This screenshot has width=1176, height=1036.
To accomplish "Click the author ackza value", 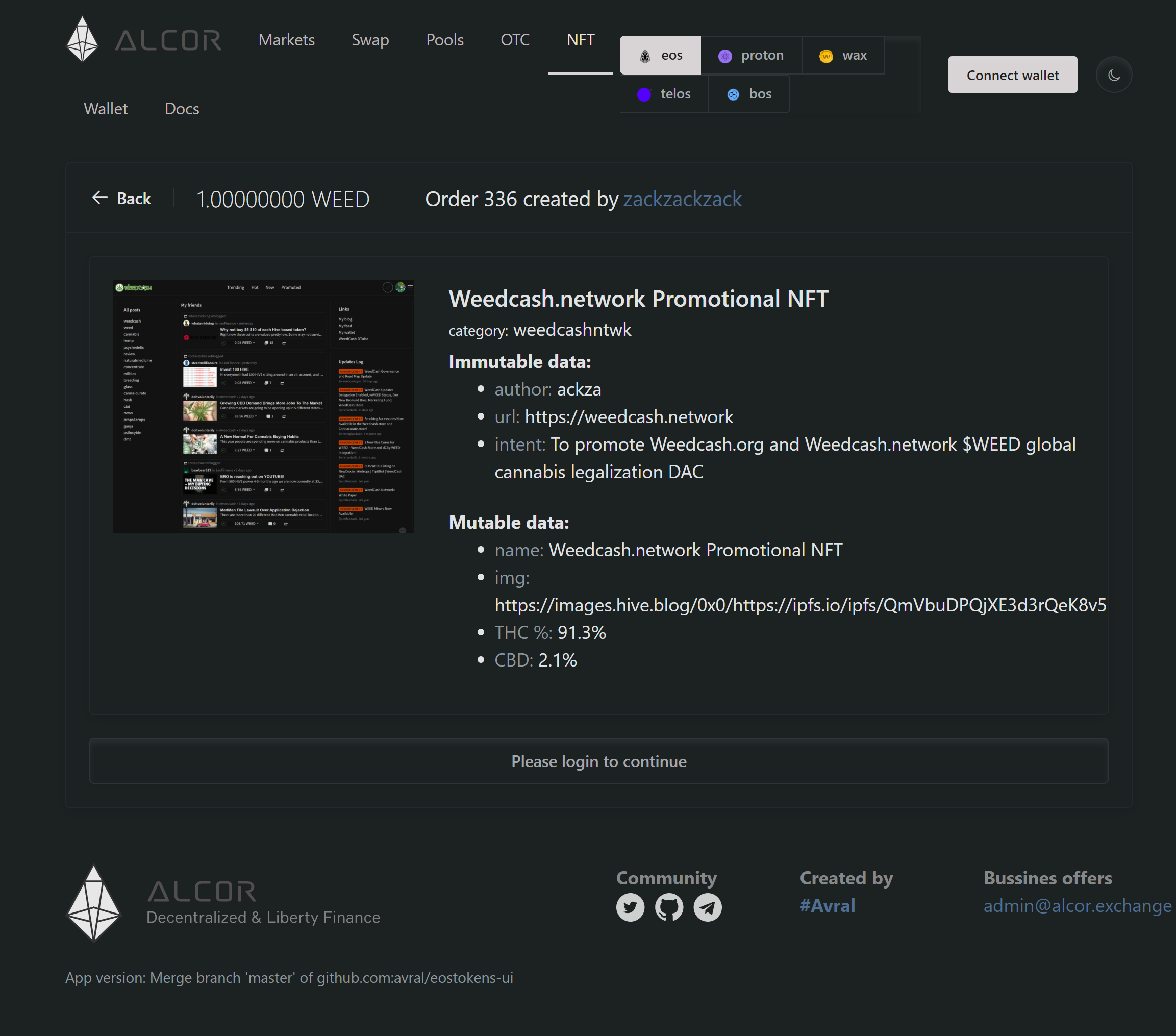I will (x=579, y=390).
